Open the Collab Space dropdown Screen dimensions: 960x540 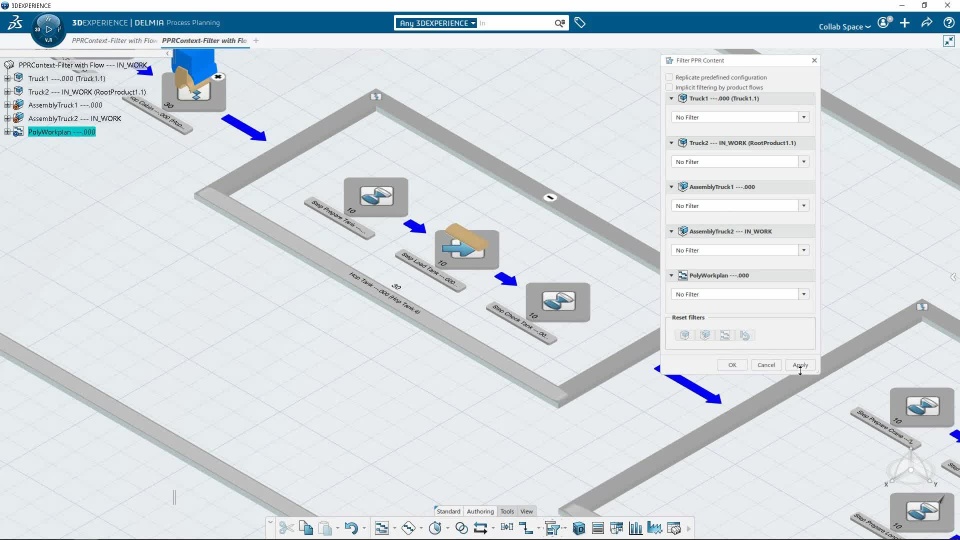pos(845,26)
